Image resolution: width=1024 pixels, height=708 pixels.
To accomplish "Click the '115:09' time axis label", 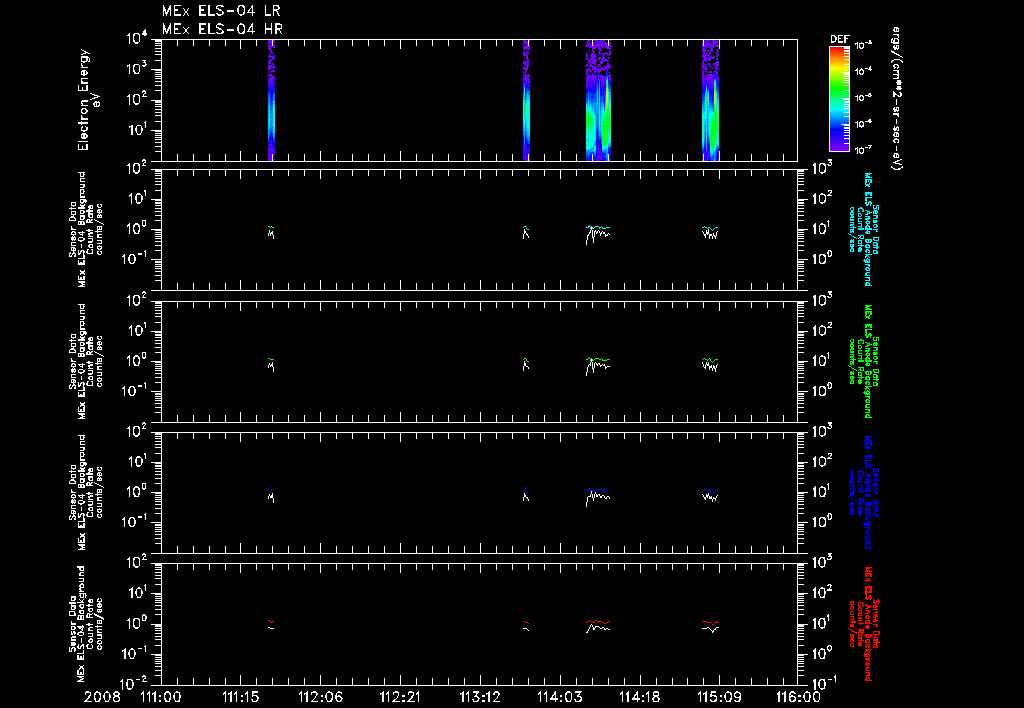I will coord(718,697).
